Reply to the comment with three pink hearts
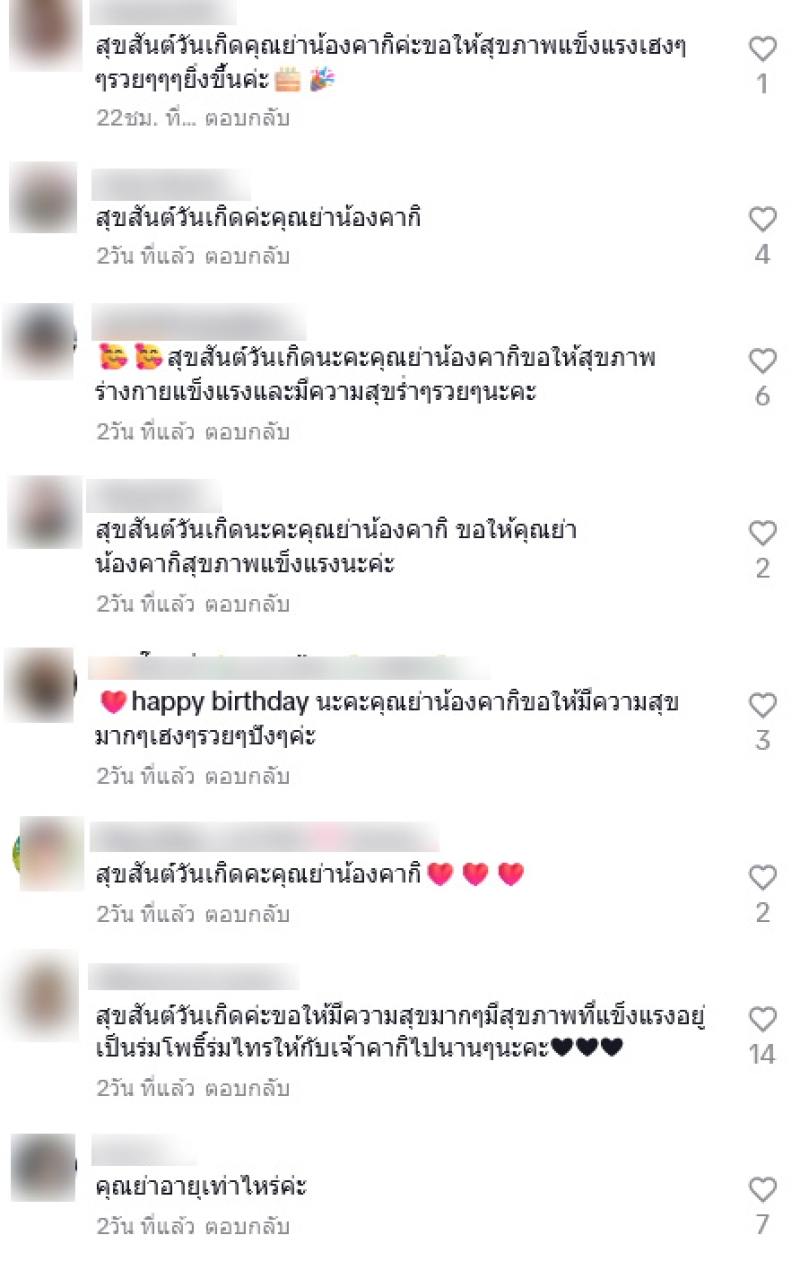Screen dimensions: 800x1261 pyautogui.click(x=247, y=914)
